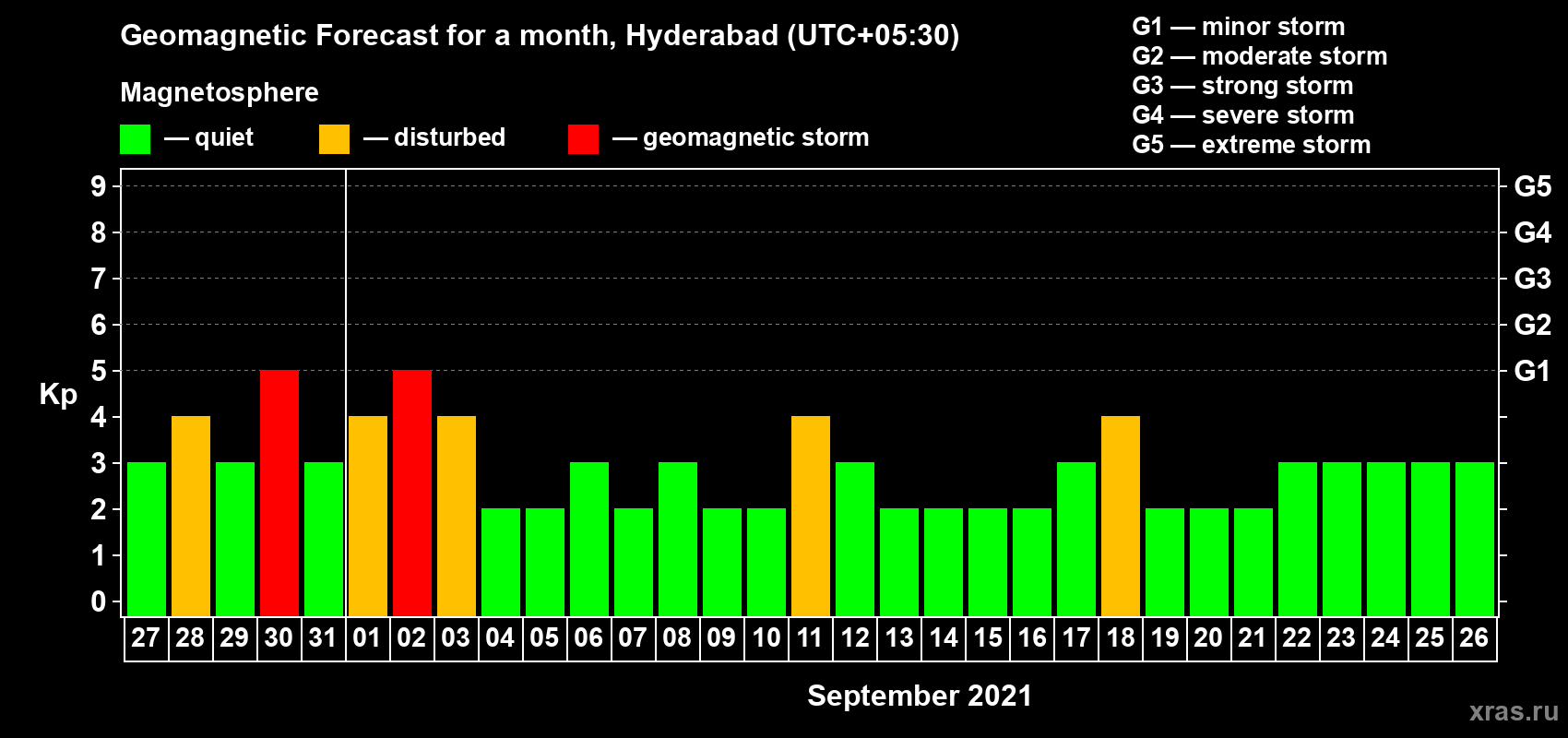Click the '— disturbed' legend label

(434, 137)
